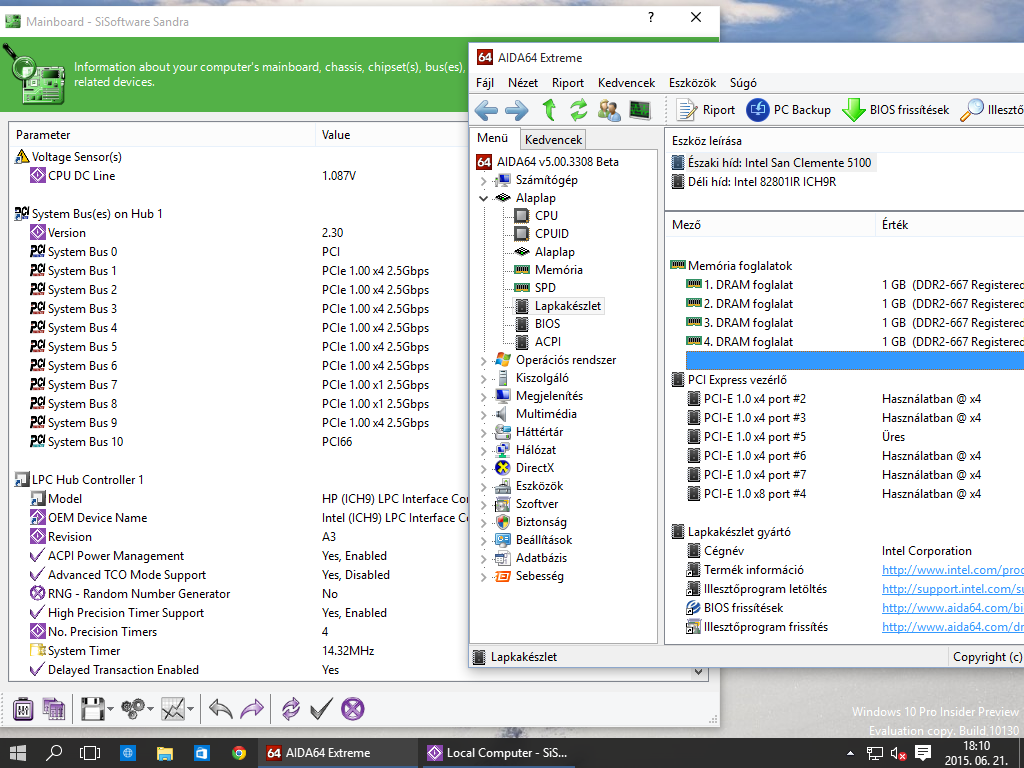Select Memória tree item
Viewport: 1024px width, 768px height.
(x=558, y=270)
